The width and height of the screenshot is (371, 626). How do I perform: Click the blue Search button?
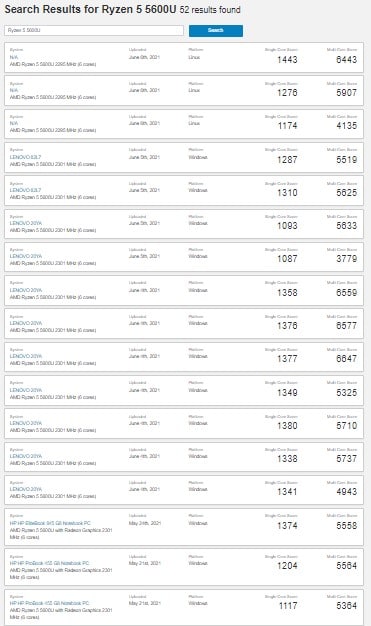point(216,31)
